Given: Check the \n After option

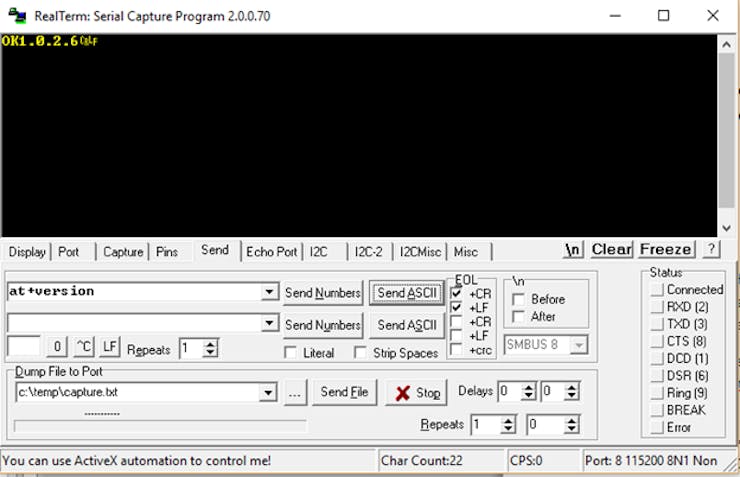Looking at the screenshot, I should tap(518, 316).
